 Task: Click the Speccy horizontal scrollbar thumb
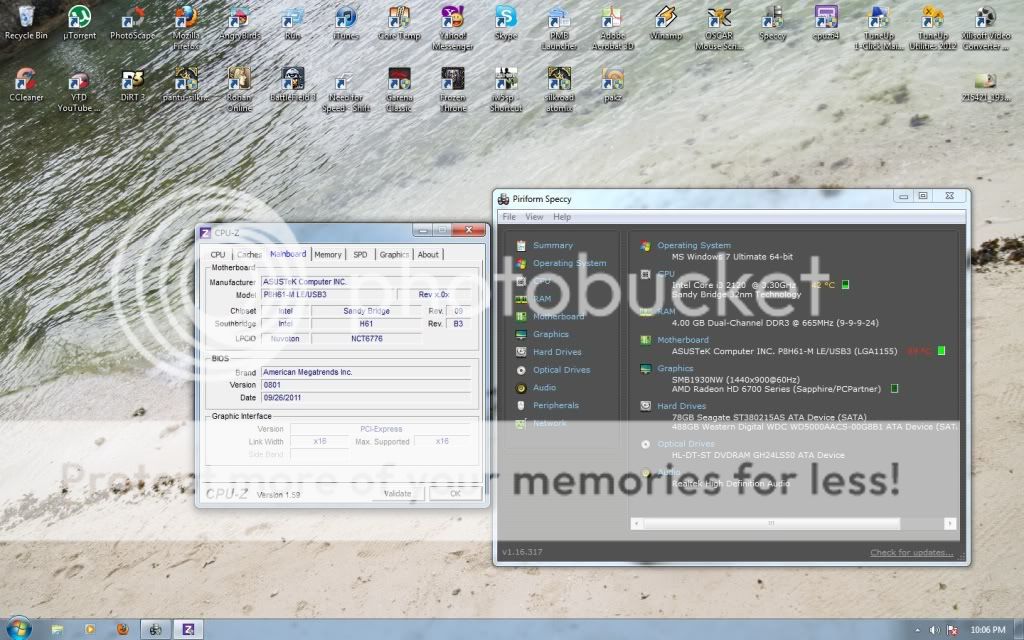tap(771, 524)
